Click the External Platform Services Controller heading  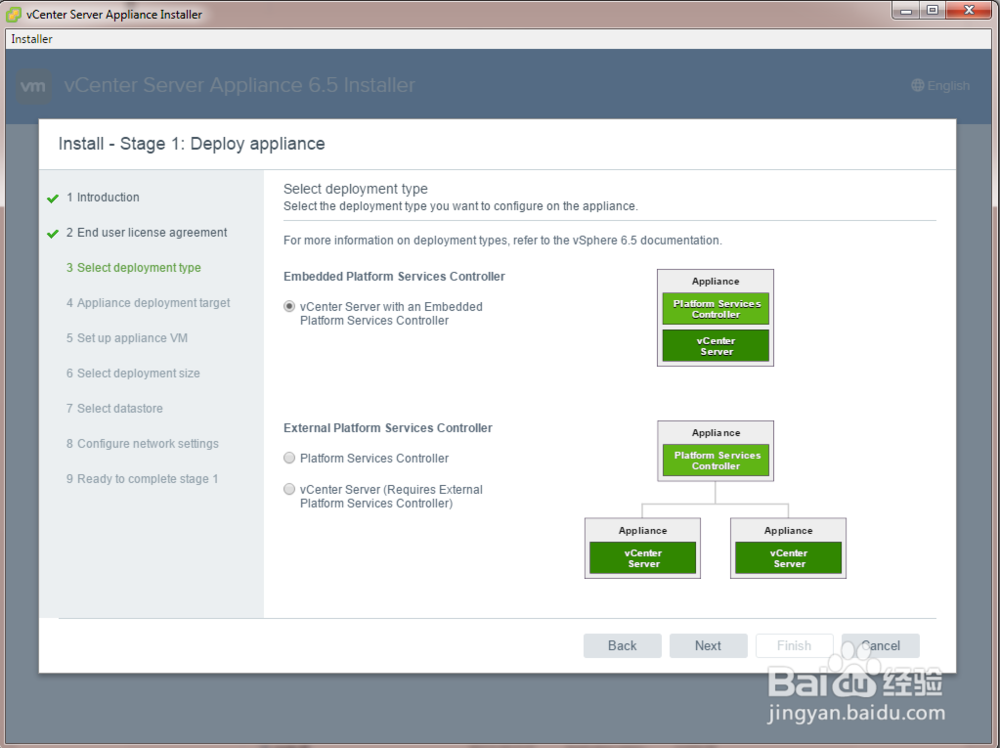click(x=388, y=428)
